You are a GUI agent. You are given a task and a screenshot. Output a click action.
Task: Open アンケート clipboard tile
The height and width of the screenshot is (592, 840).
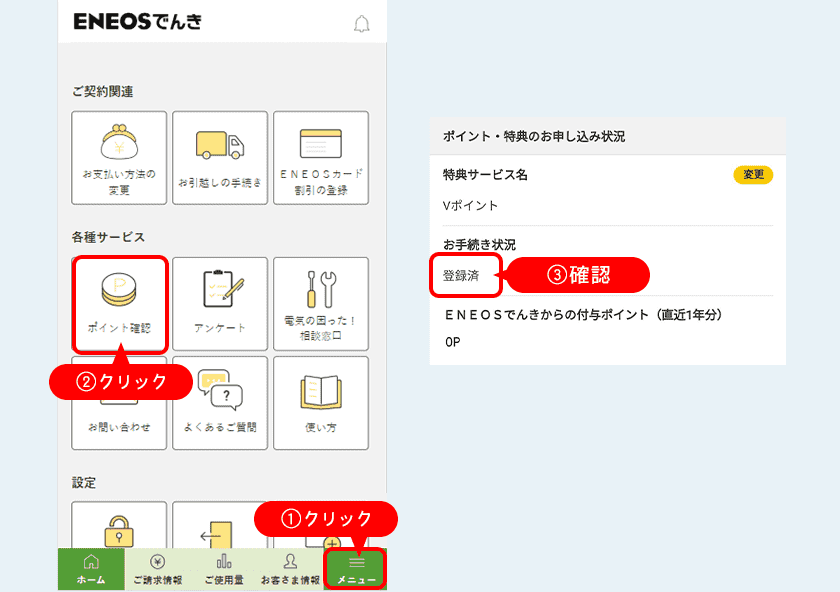pos(220,304)
